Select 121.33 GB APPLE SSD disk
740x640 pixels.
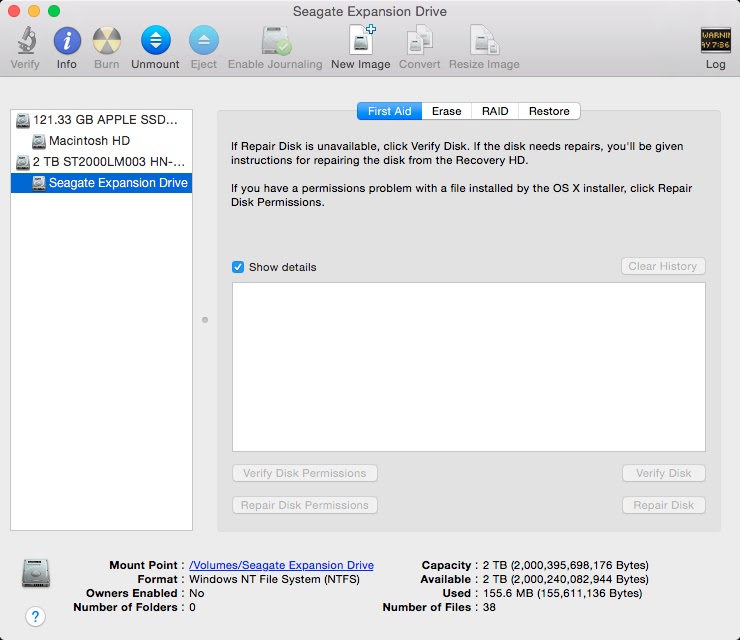(x=101, y=120)
